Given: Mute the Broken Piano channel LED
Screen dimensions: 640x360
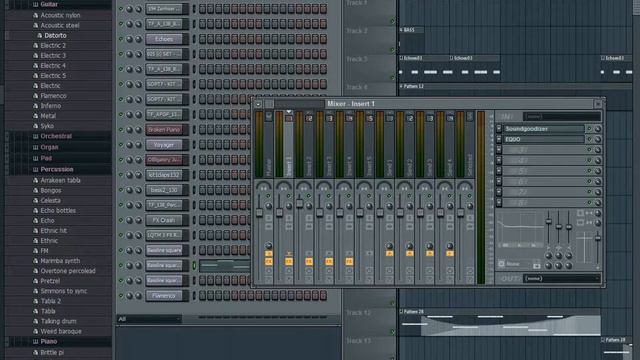Looking at the screenshot, I should [121, 129].
